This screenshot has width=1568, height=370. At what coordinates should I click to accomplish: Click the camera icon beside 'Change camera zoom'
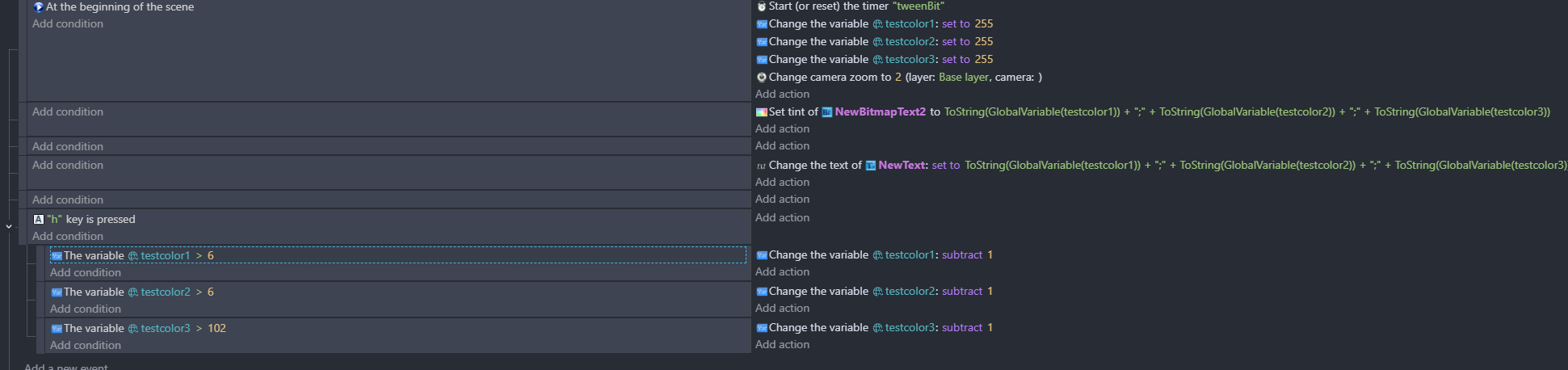(761, 78)
